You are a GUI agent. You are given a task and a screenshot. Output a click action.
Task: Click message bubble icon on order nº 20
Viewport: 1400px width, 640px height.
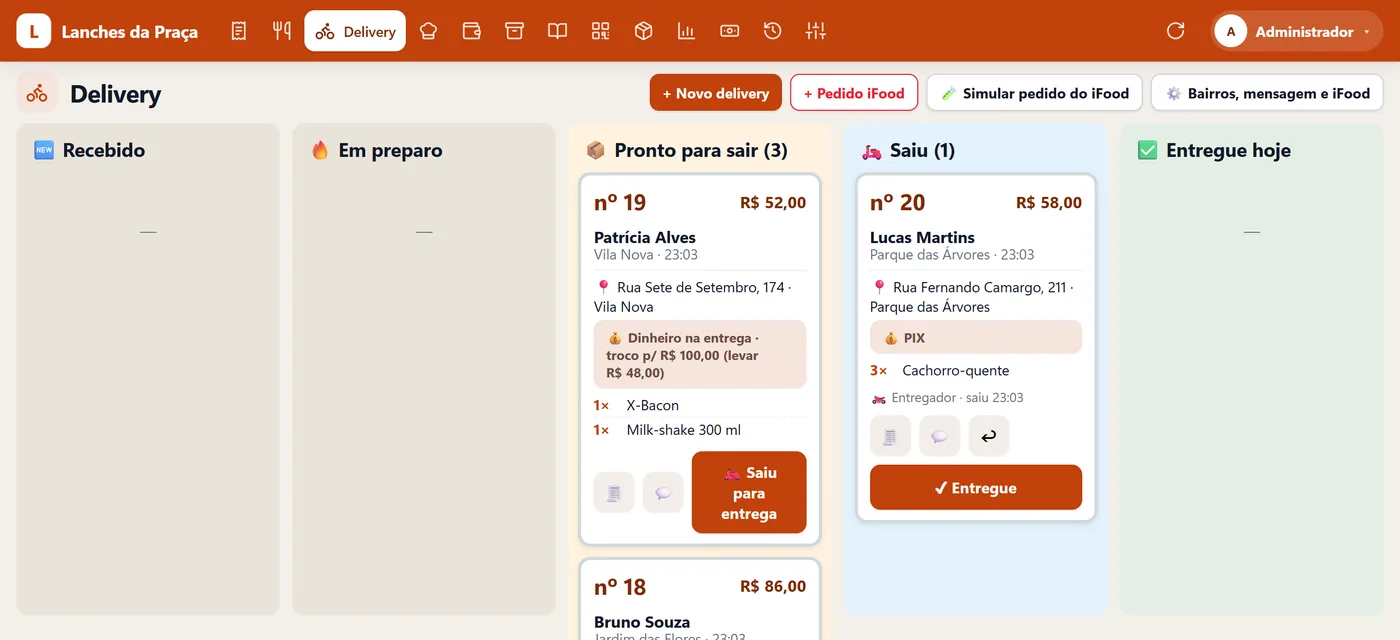(940, 436)
